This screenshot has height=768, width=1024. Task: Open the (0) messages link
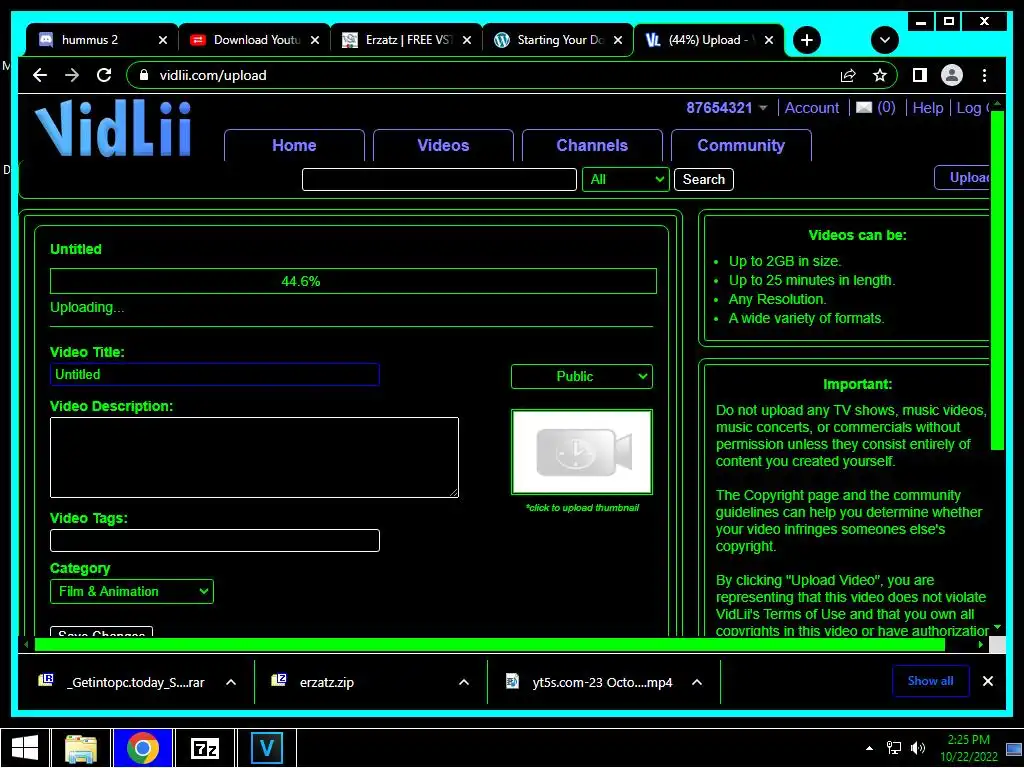886,107
